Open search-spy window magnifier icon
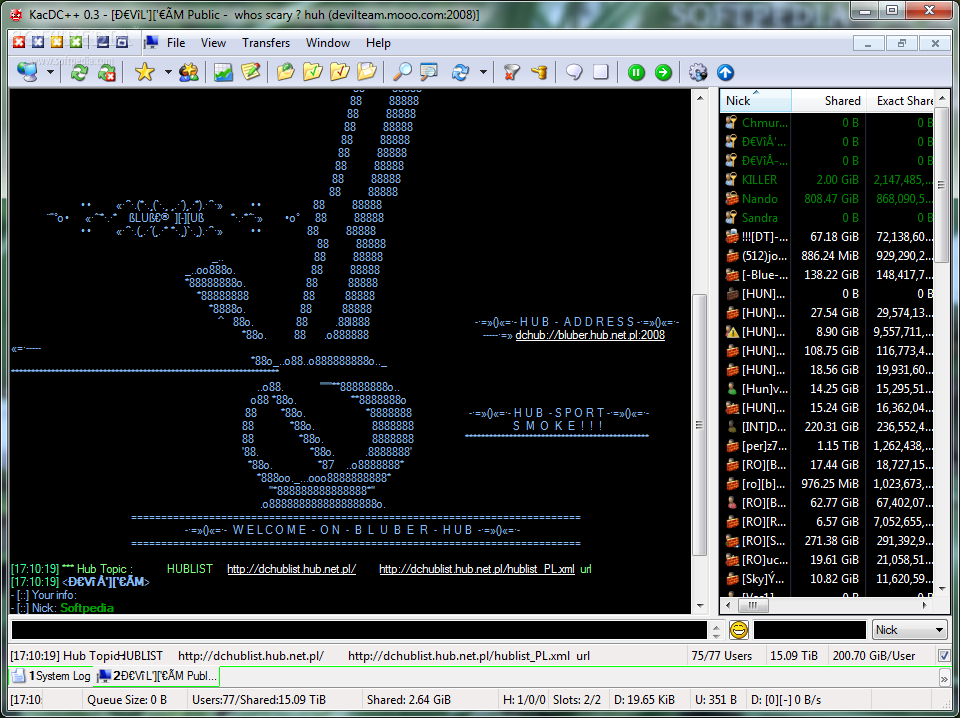Screen dimensions: 960x718 [429, 72]
